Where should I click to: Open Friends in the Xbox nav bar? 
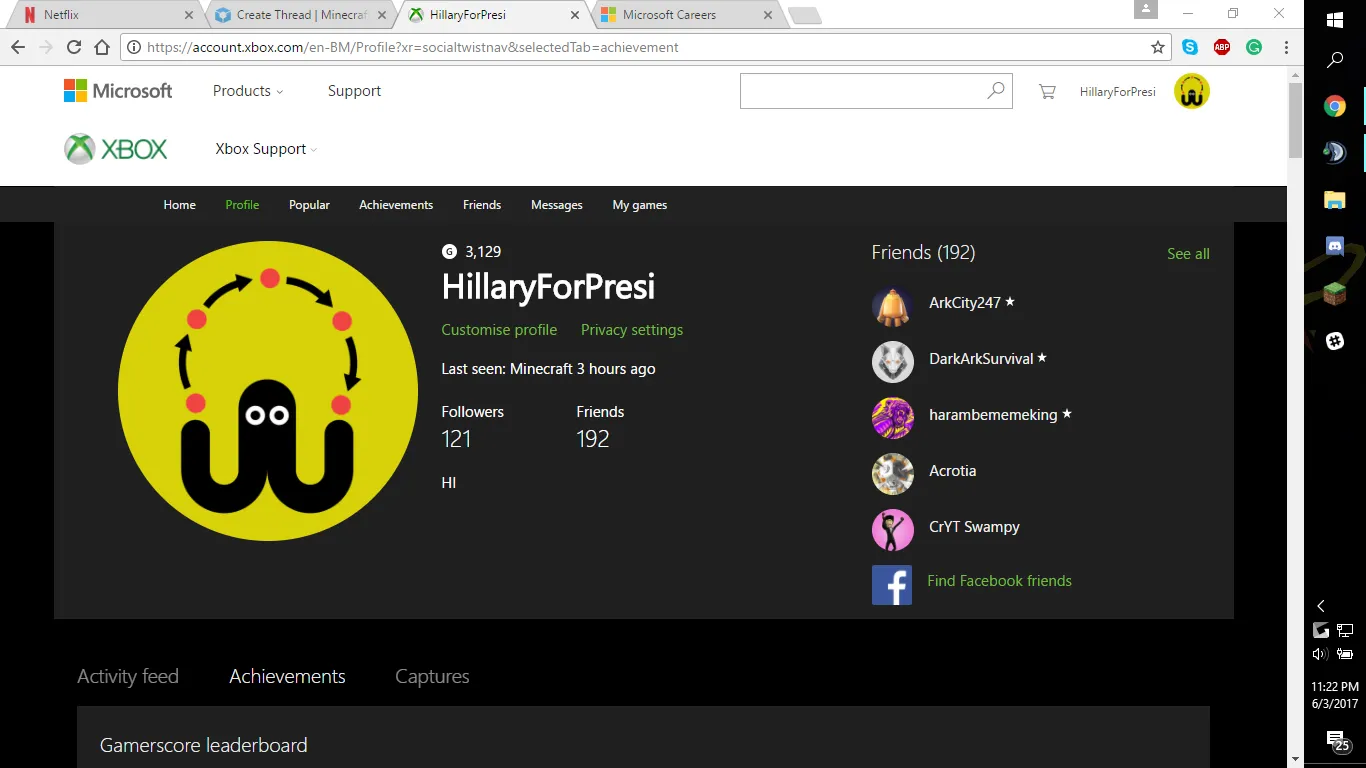tap(482, 205)
